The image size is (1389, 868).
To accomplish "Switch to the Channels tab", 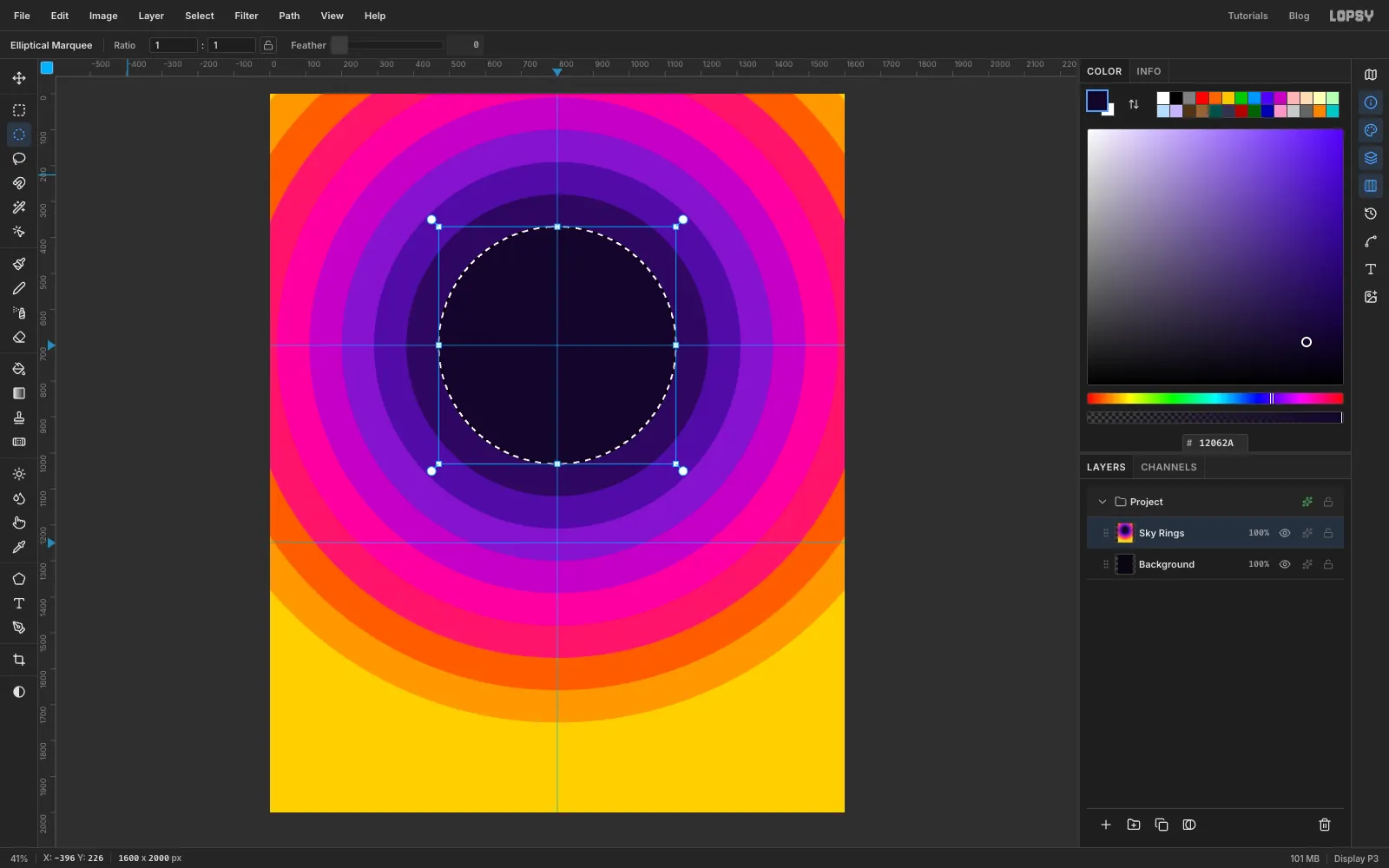I will (x=1168, y=467).
